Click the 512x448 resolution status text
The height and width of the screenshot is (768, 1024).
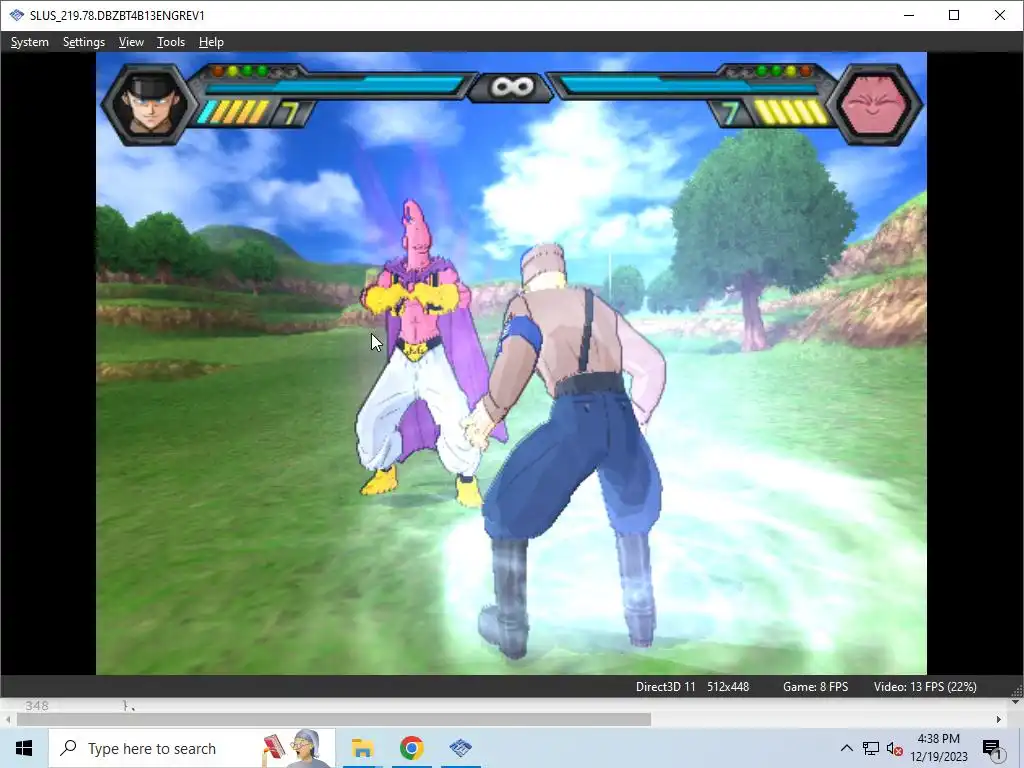728,686
